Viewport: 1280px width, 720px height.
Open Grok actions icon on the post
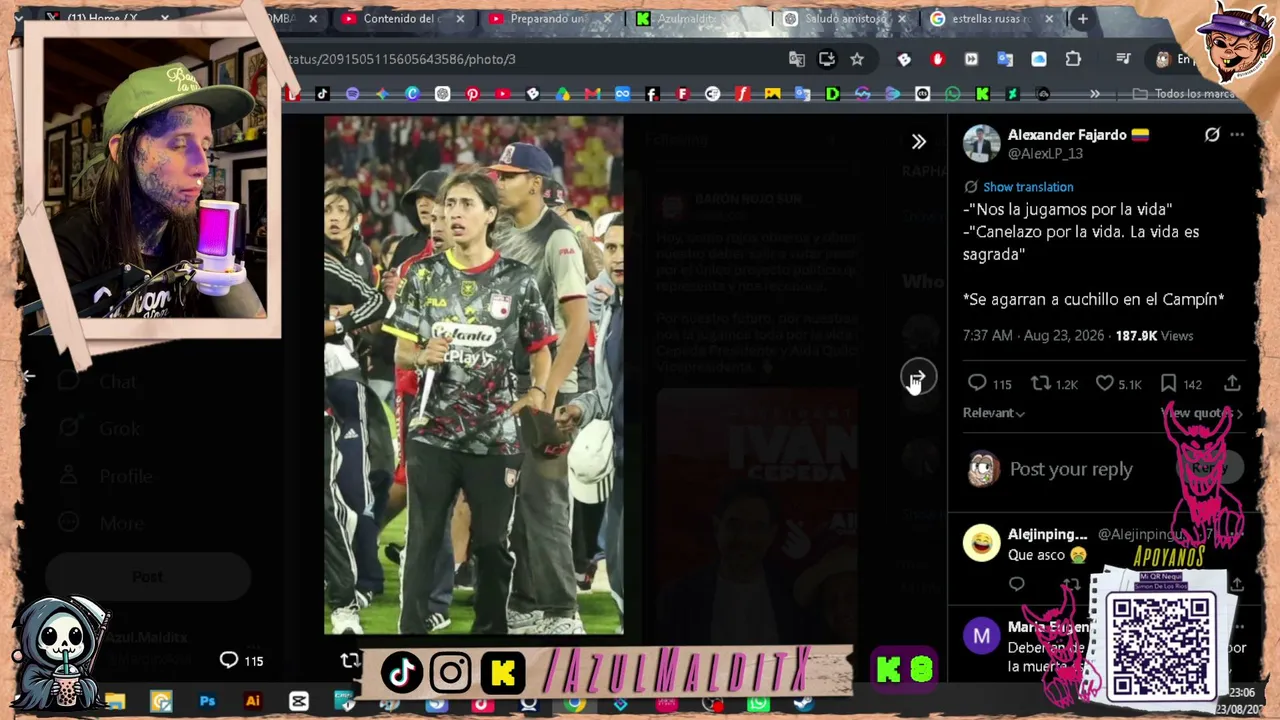pos(1212,135)
